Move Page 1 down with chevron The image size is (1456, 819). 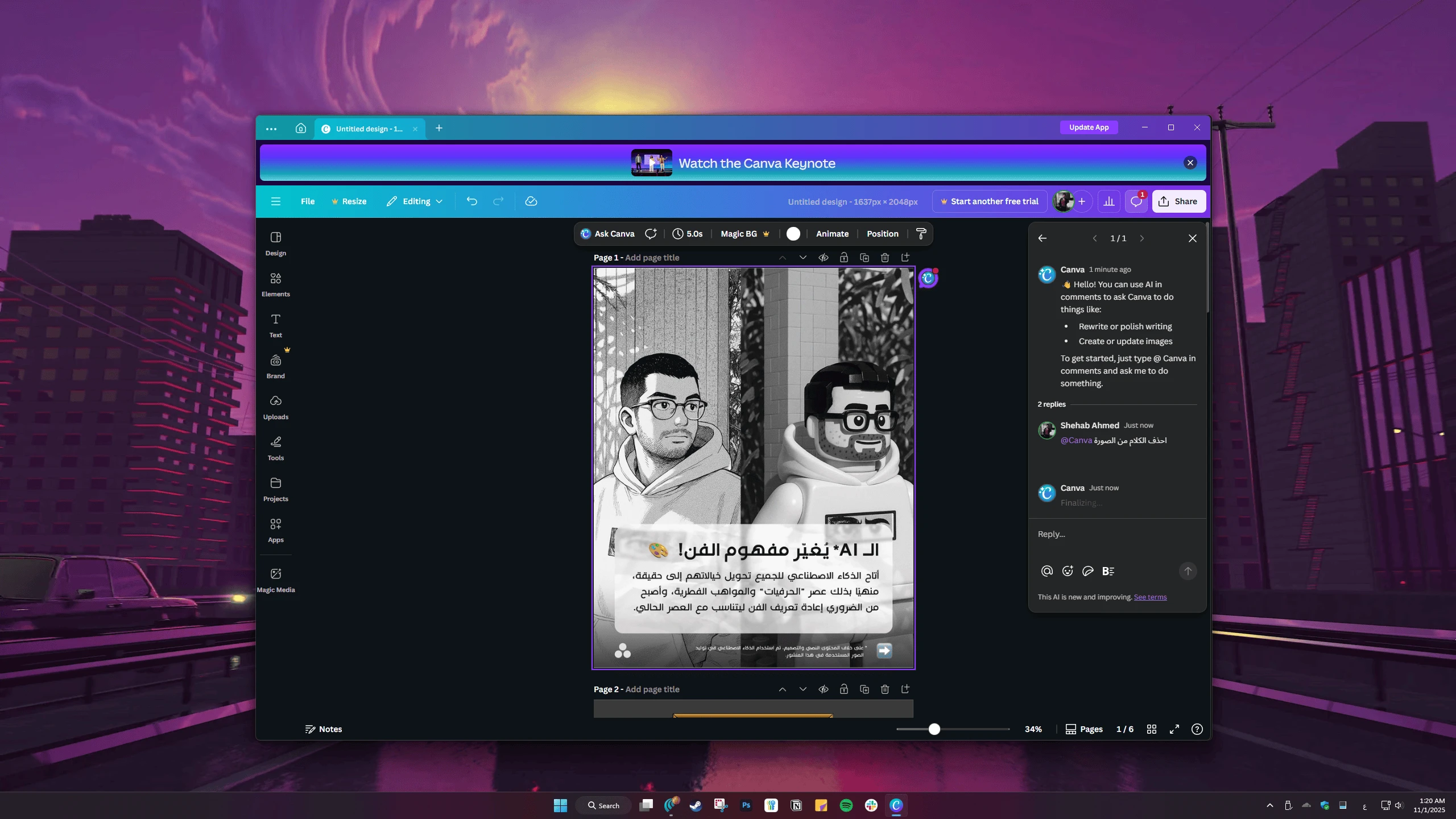tap(803, 258)
